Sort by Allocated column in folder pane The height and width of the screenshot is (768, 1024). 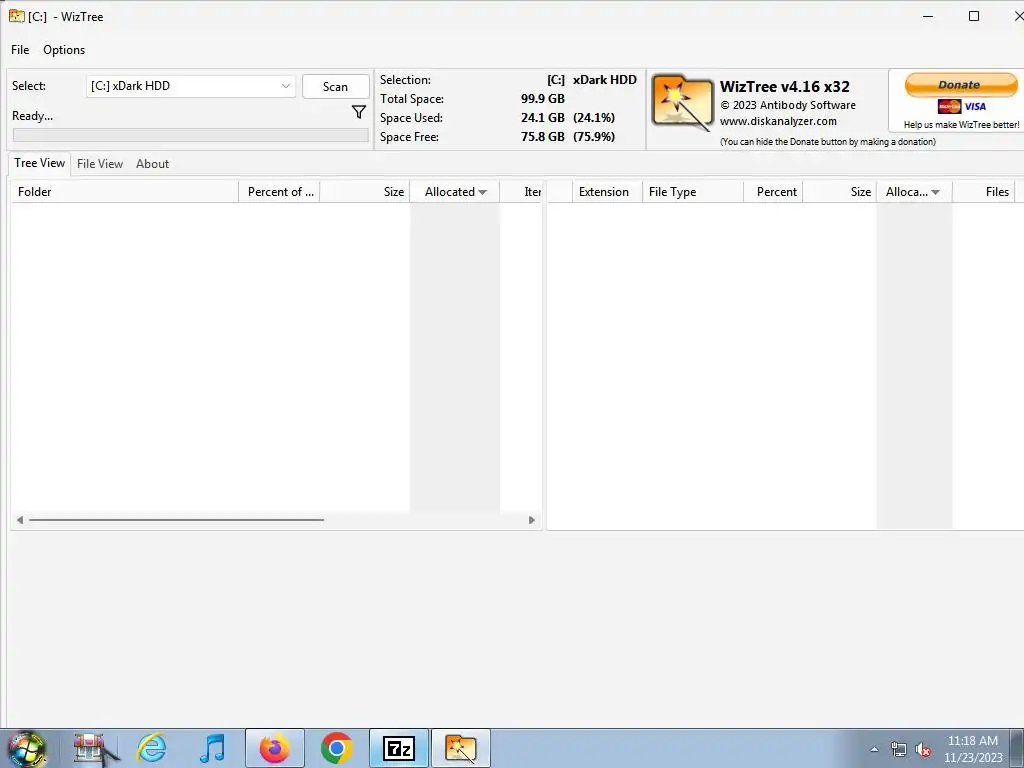point(455,192)
